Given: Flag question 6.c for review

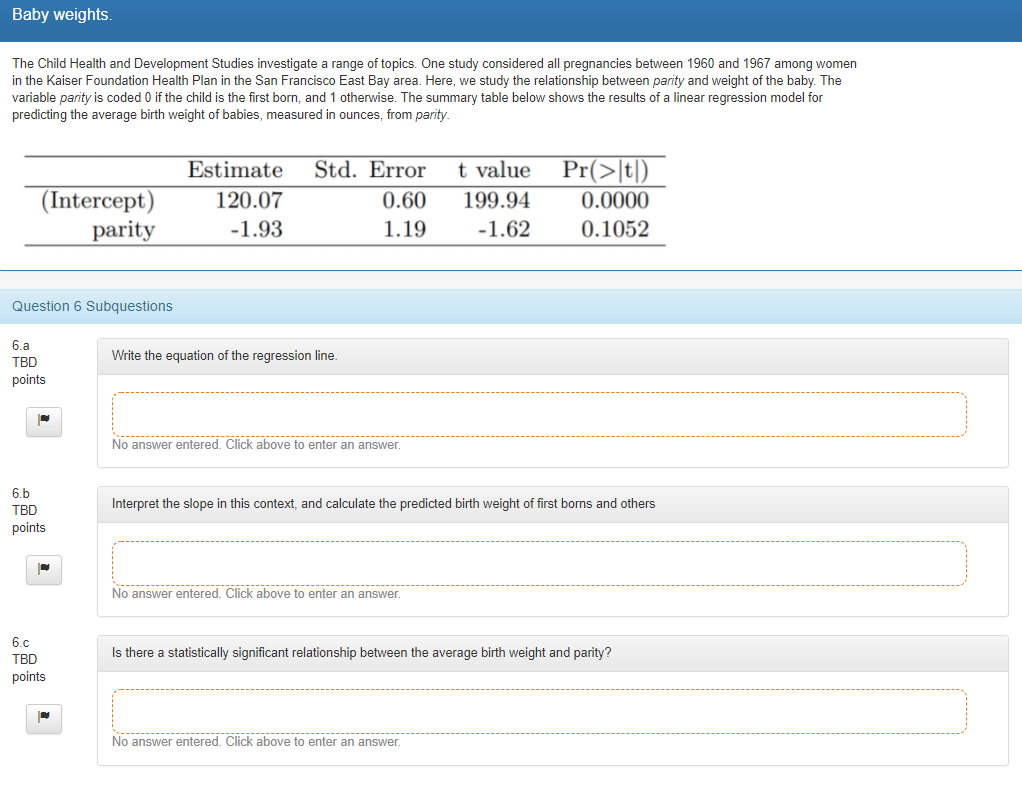Looking at the screenshot, I should pos(44,719).
